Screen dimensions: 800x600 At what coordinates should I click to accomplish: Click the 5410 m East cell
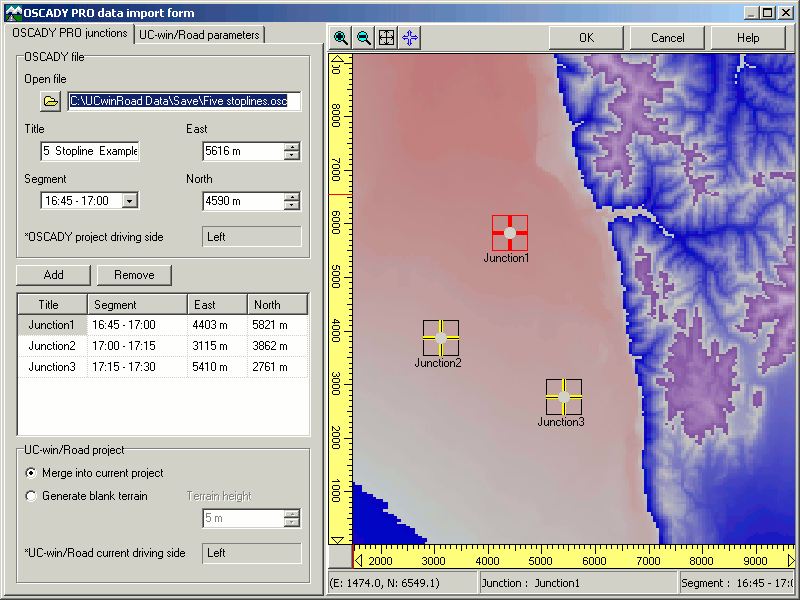pos(217,367)
